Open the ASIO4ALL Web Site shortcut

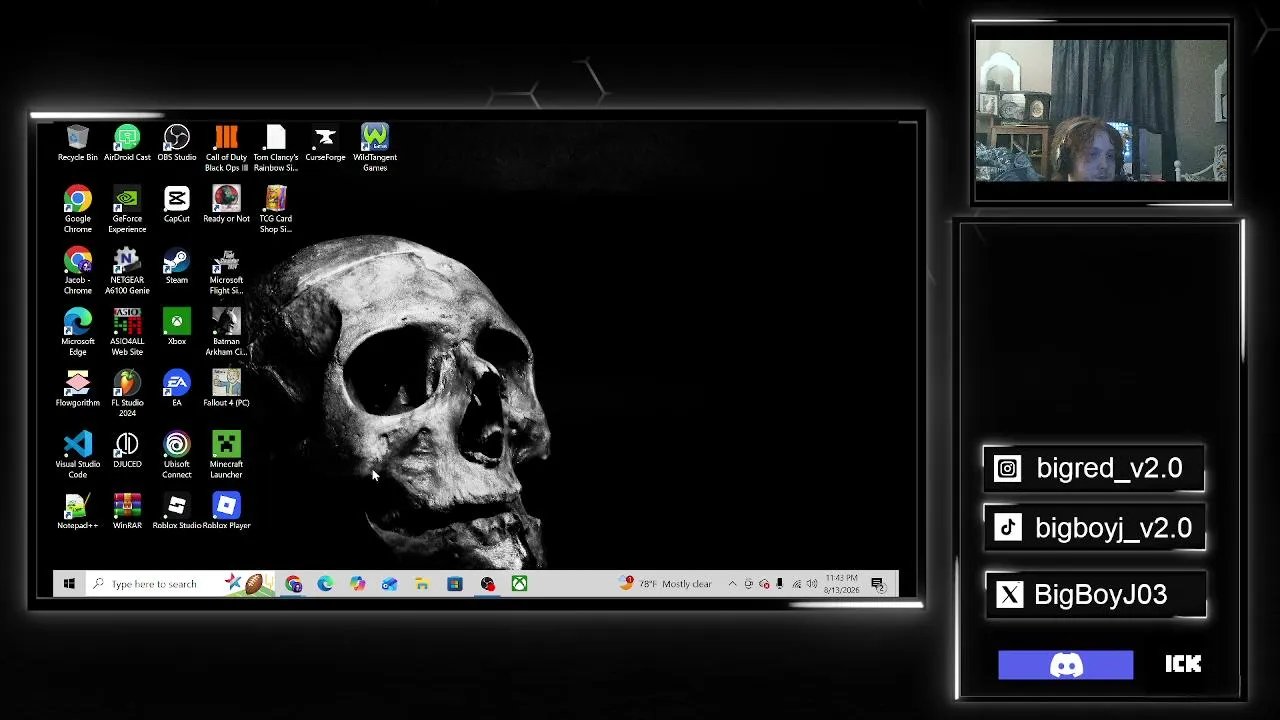[x=127, y=332]
